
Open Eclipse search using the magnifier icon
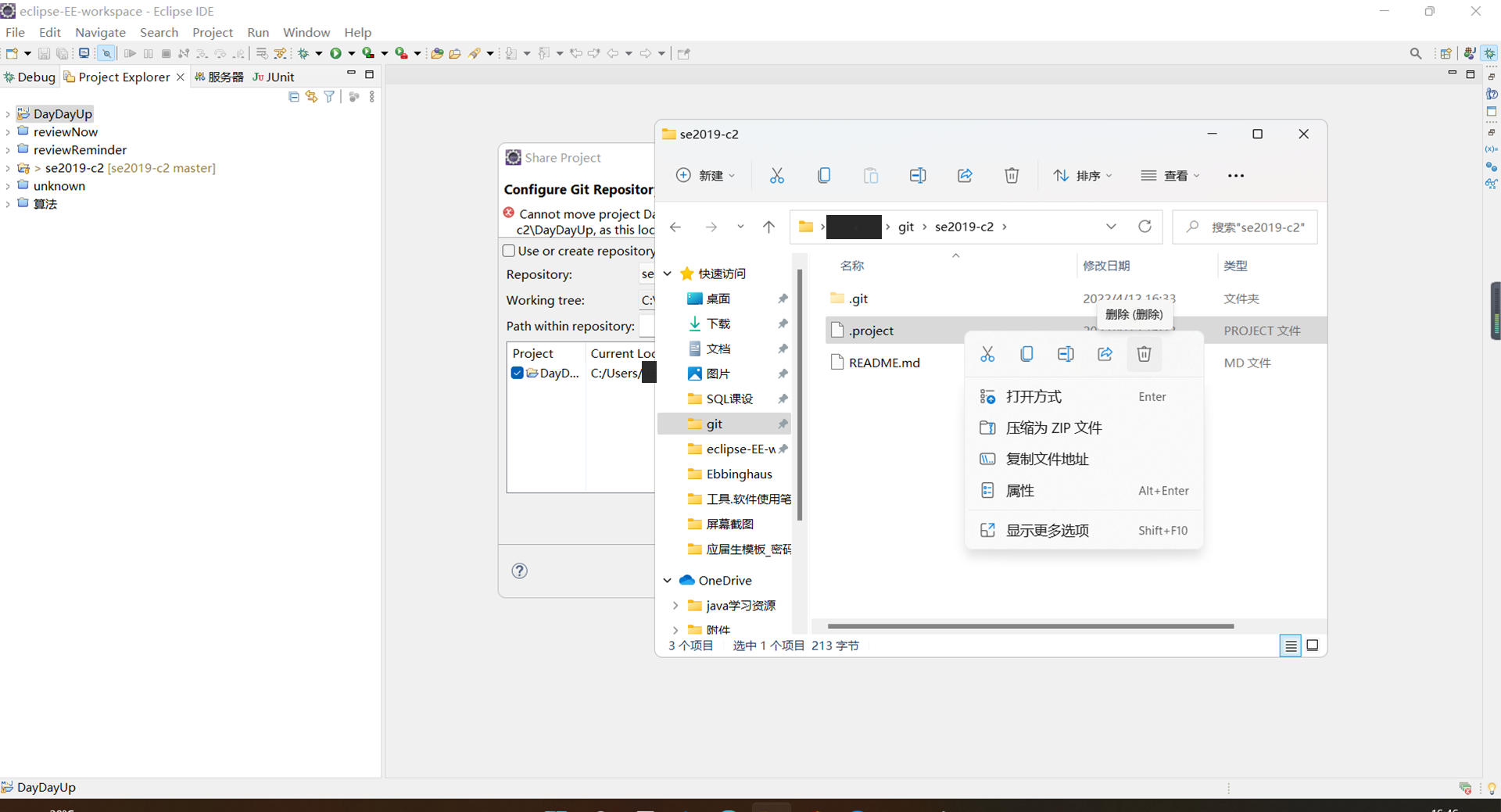tap(1416, 53)
